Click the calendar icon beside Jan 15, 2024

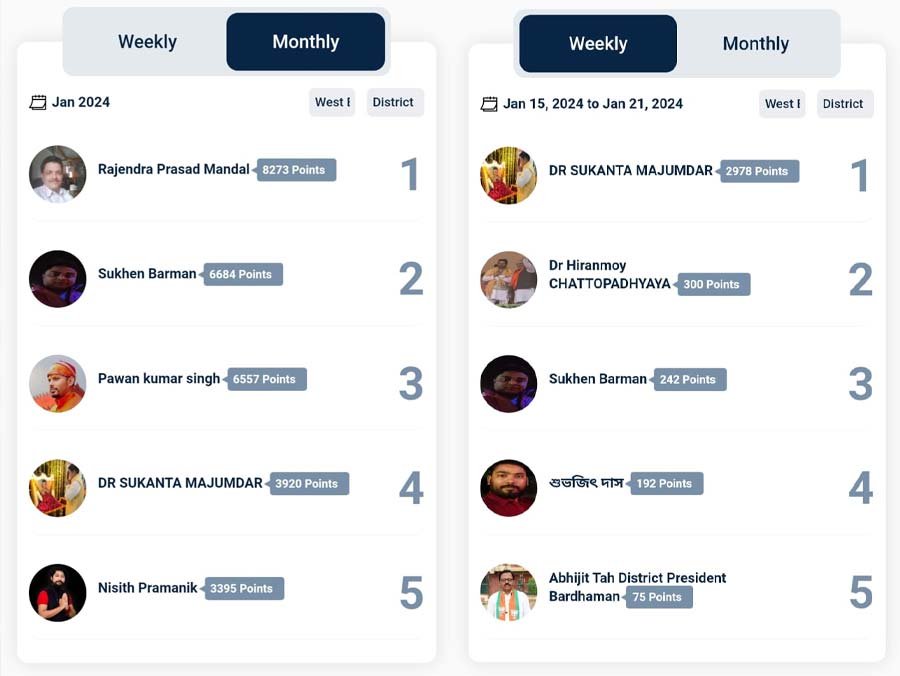tap(489, 104)
